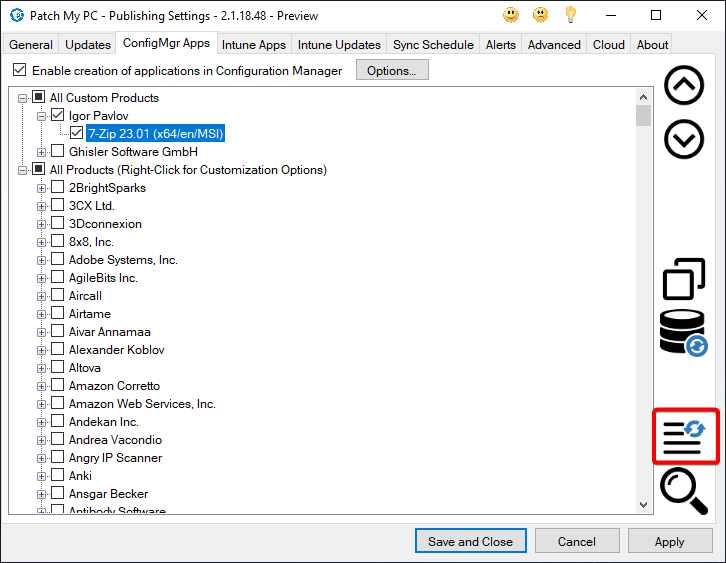
Task: Click the overlapping squares copy icon
Action: pyautogui.click(x=684, y=279)
